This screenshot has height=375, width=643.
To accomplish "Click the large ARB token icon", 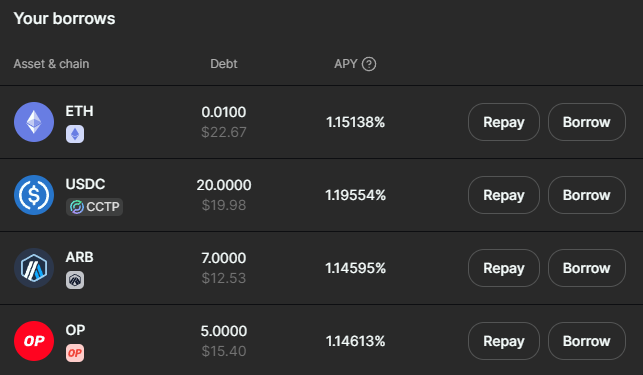I will coord(34,268).
